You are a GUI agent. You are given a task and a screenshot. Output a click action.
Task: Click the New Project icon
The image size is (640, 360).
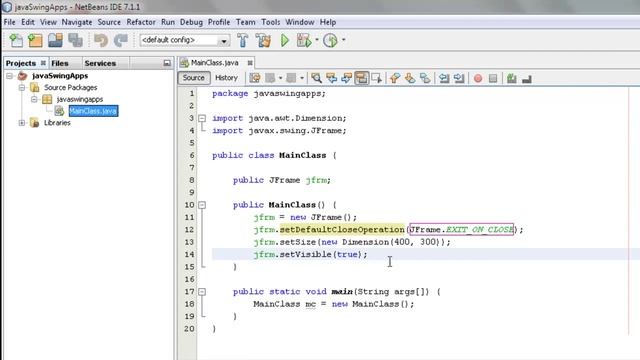click(x=36, y=40)
